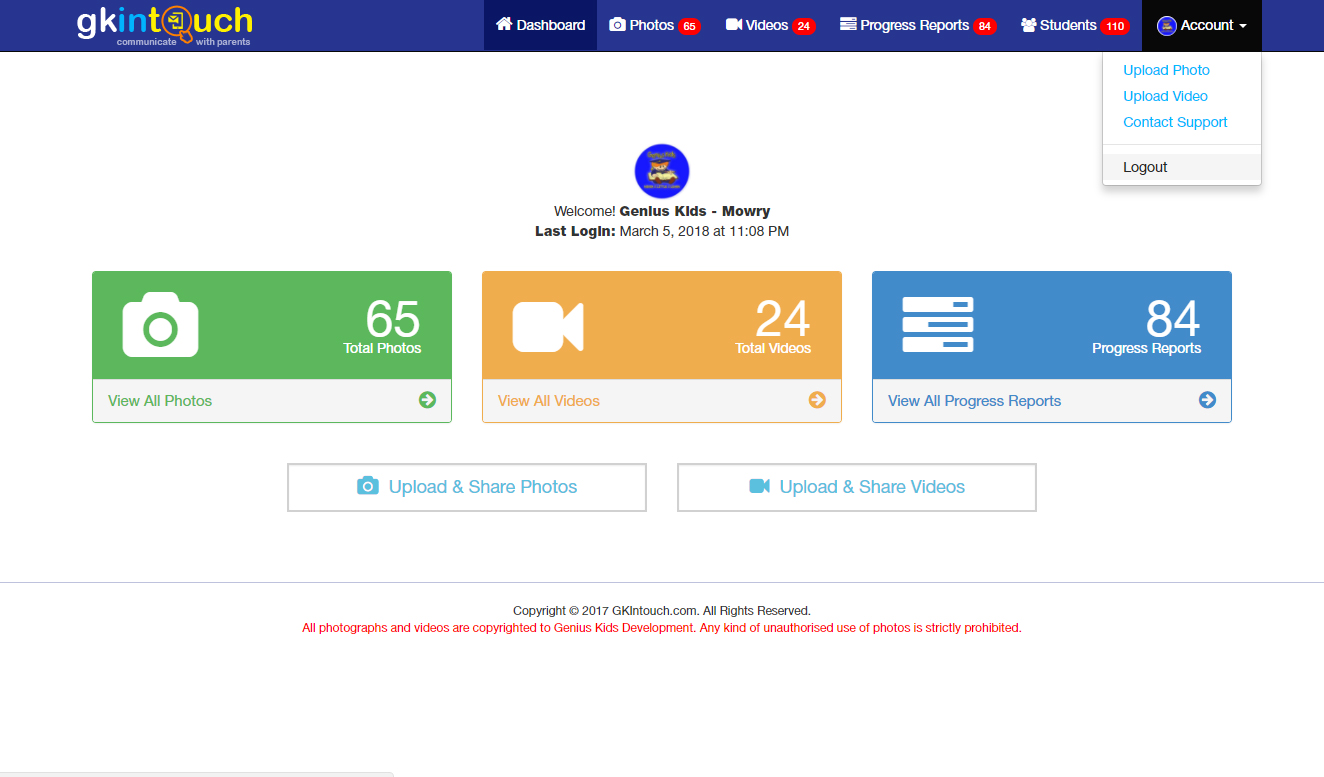Click the arrow icon beside View All Photos
1324x777 pixels.
tap(427, 400)
